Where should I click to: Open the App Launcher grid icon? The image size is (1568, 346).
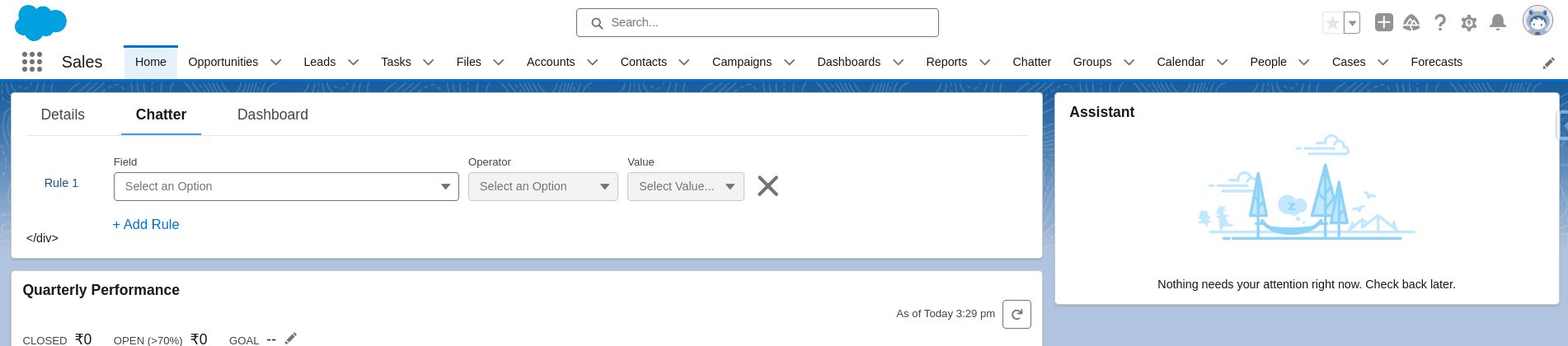point(32,62)
